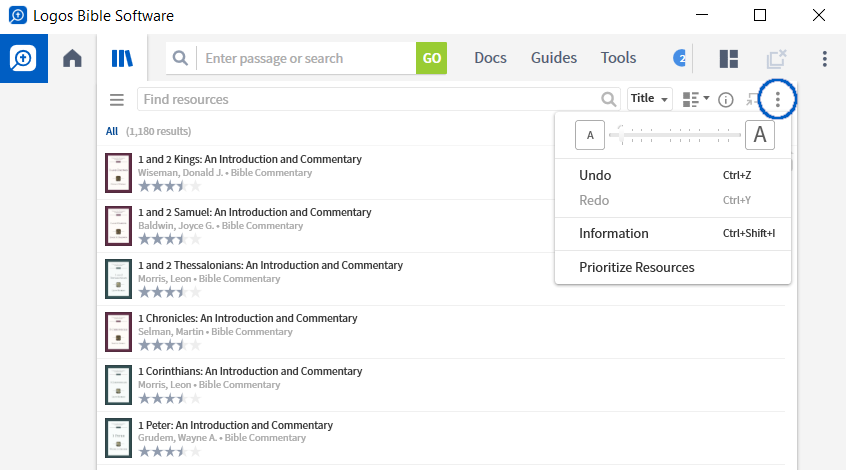Screen dimensions: 846x470
Task: Rate 1 Corinthians using stars
Action: (169, 398)
